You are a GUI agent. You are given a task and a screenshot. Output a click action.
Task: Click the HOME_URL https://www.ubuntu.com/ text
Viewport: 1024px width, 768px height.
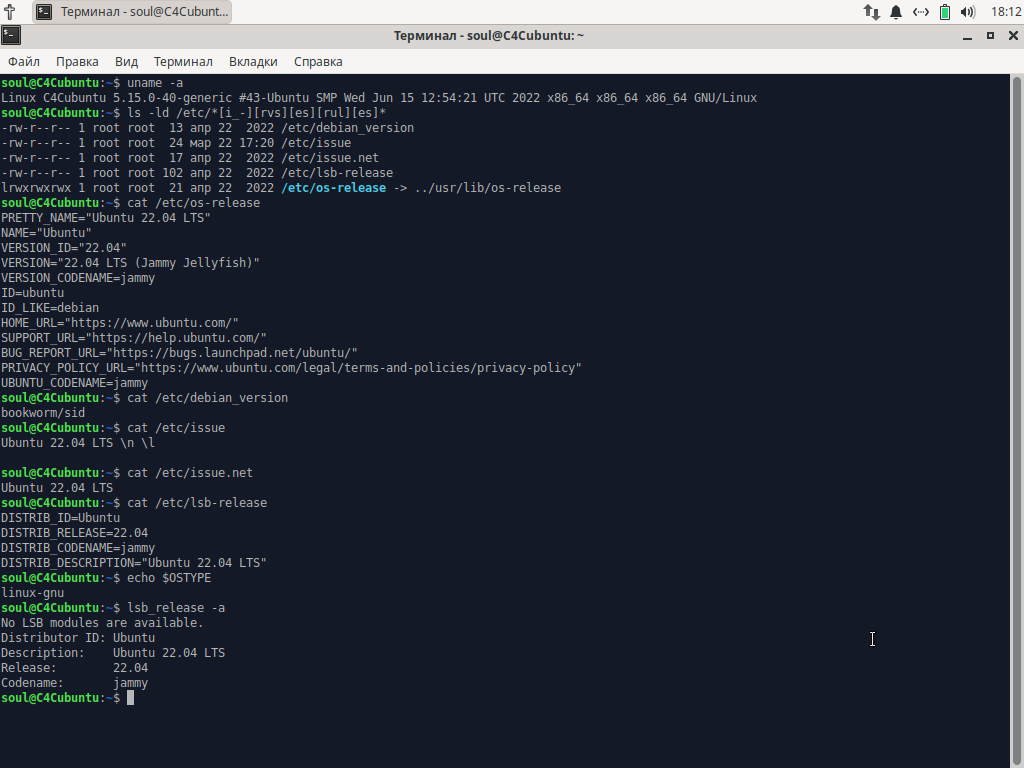pos(120,323)
